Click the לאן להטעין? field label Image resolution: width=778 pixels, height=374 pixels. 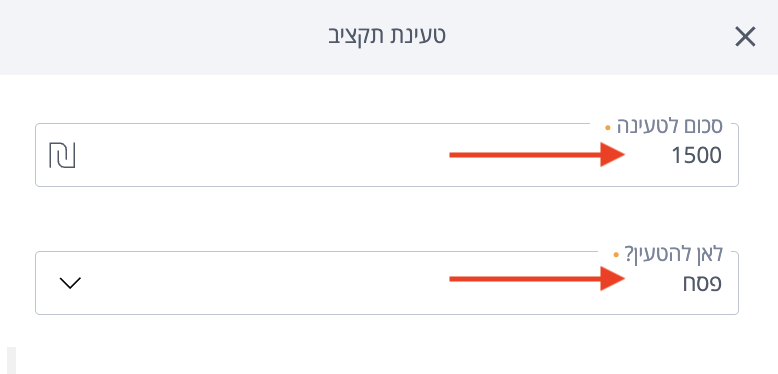point(673,254)
